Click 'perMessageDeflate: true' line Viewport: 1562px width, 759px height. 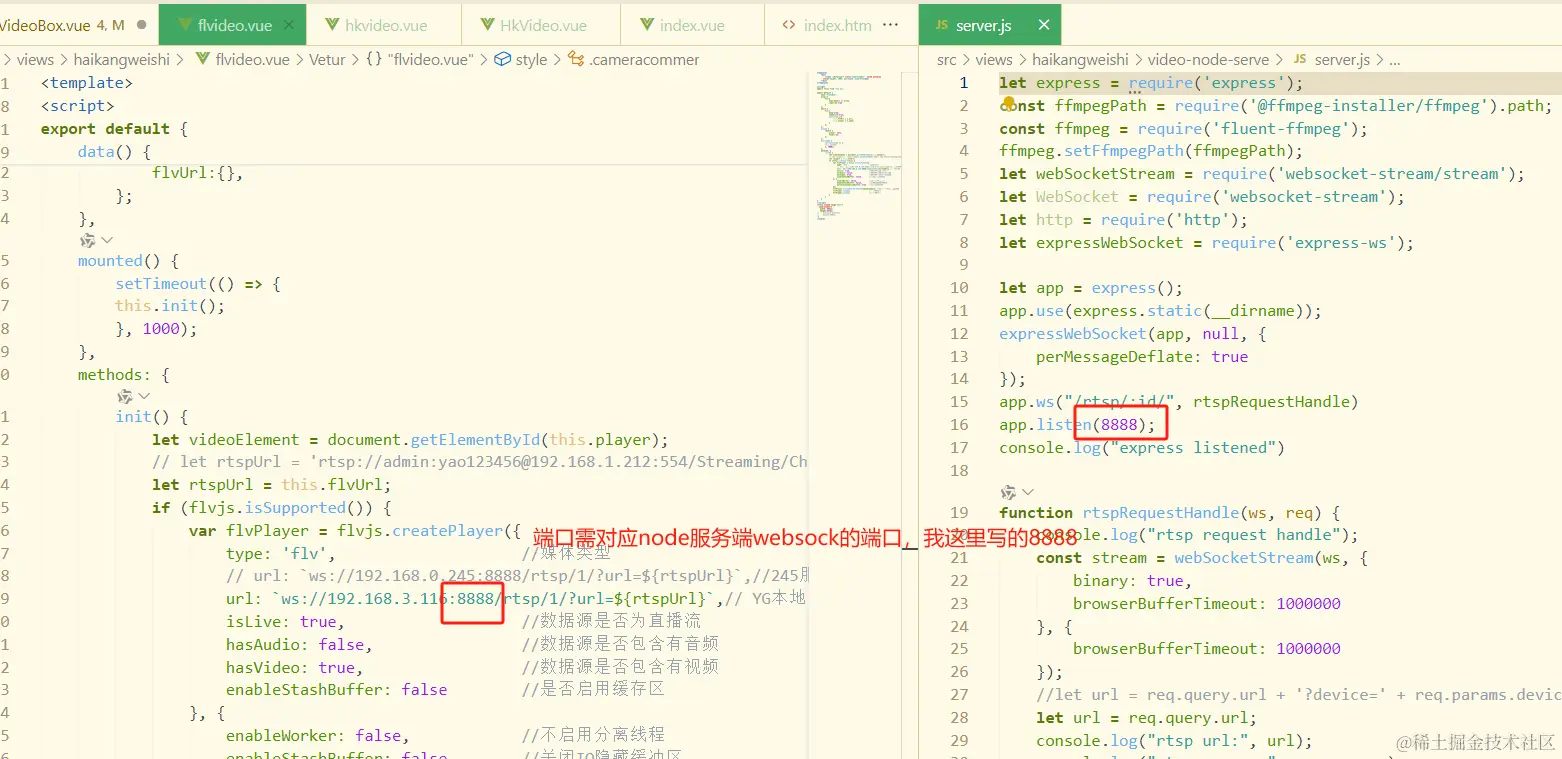1142,356
